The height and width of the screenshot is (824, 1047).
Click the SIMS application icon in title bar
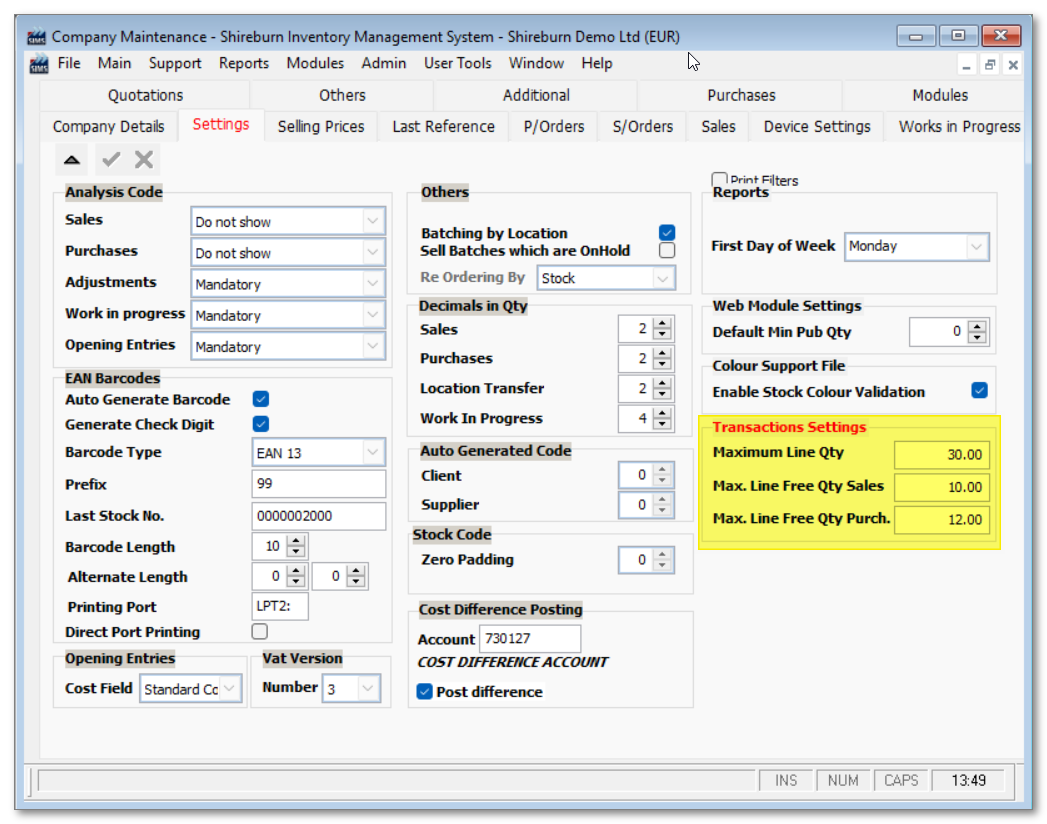(37, 36)
